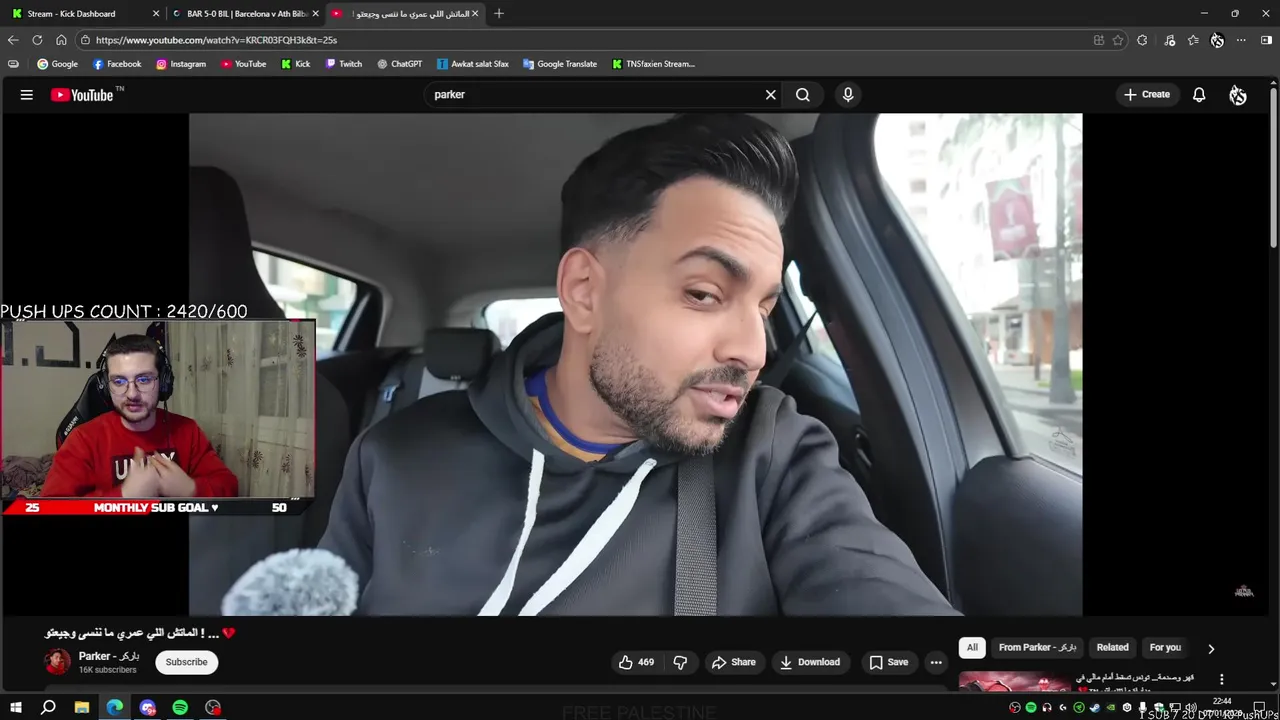Image resolution: width=1280 pixels, height=720 pixels.
Task: Run the search with the magnifier button
Action: click(x=802, y=95)
